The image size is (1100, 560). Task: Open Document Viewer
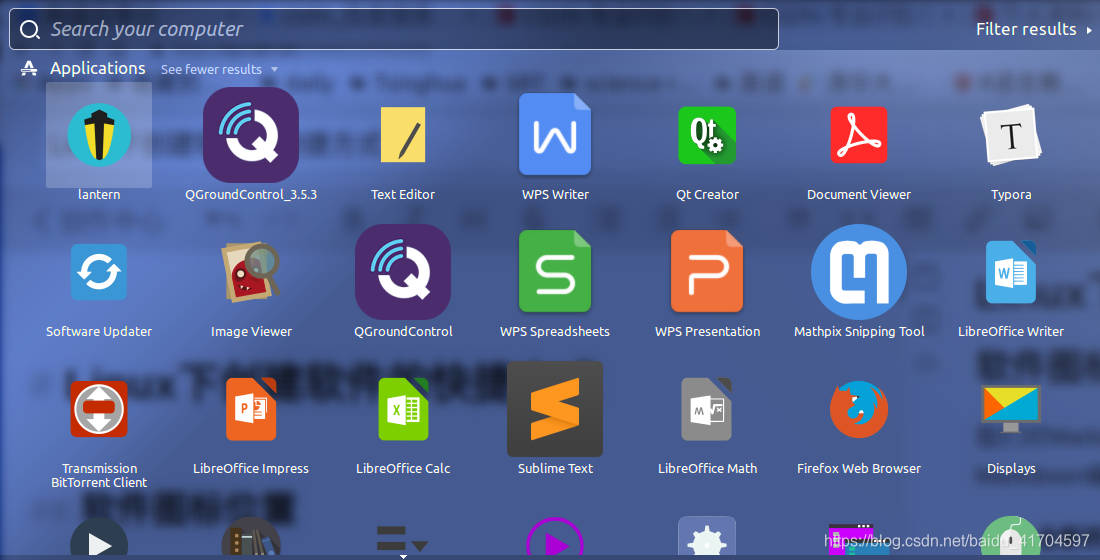859,135
